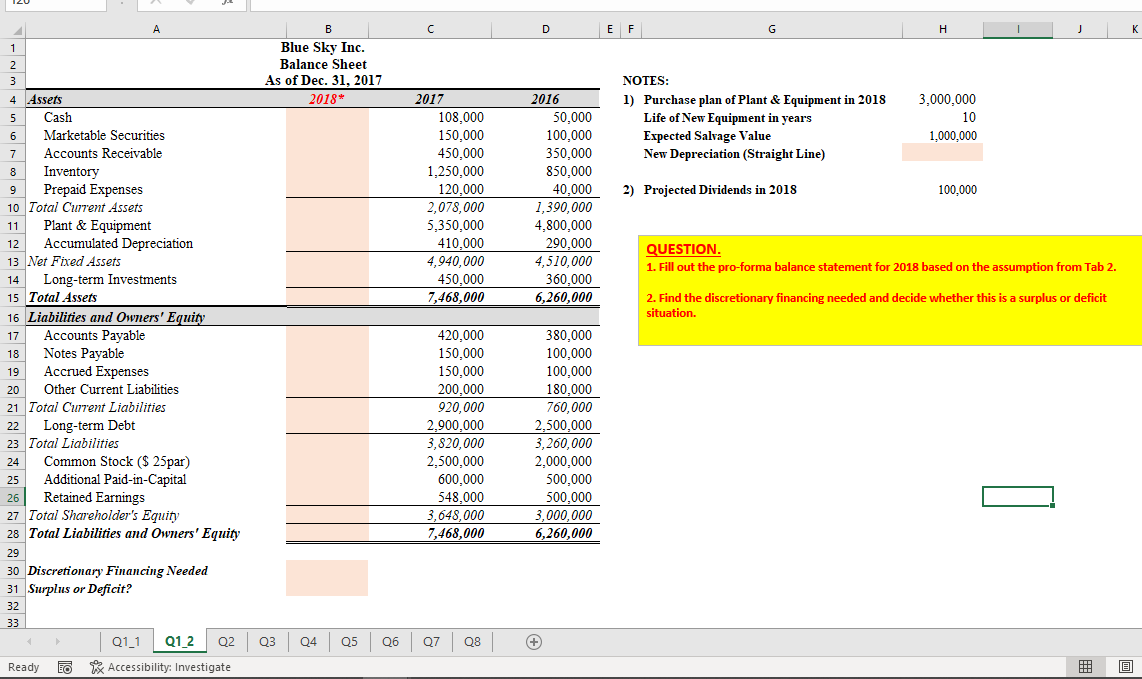Open macro recording icon in status bar

(65, 667)
